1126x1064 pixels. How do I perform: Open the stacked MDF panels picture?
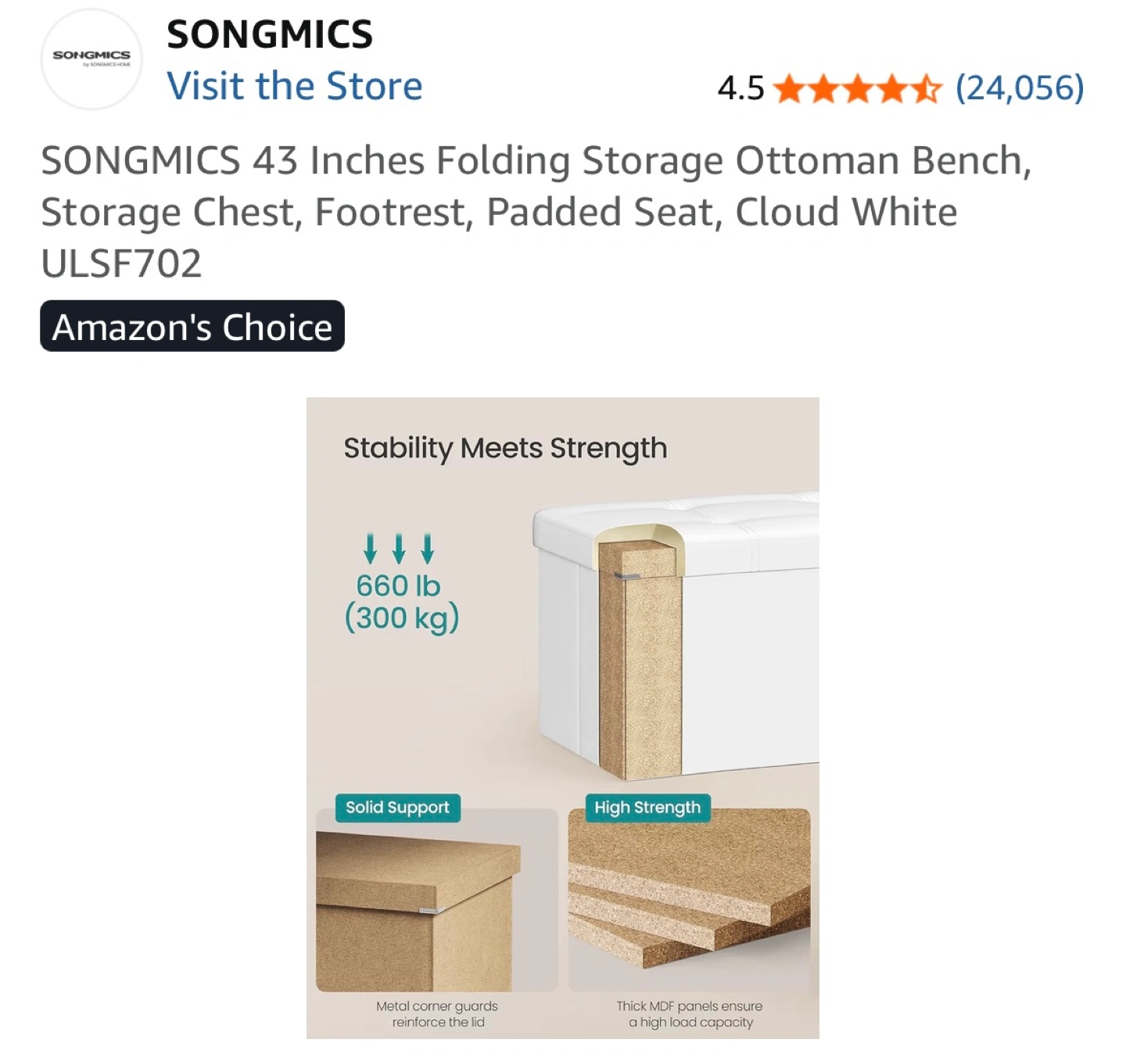(x=690, y=899)
